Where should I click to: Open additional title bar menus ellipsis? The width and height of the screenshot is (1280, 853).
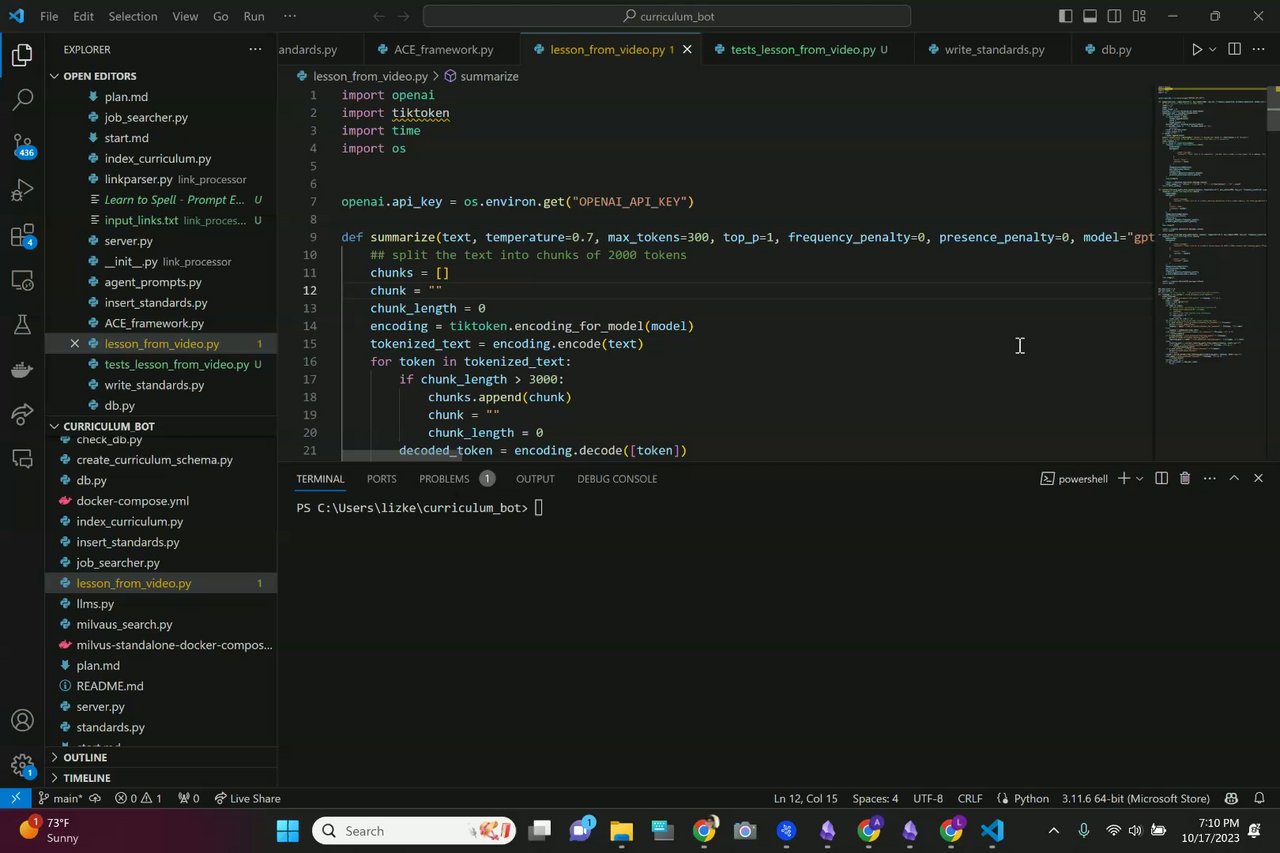click(x=290, y=16)
